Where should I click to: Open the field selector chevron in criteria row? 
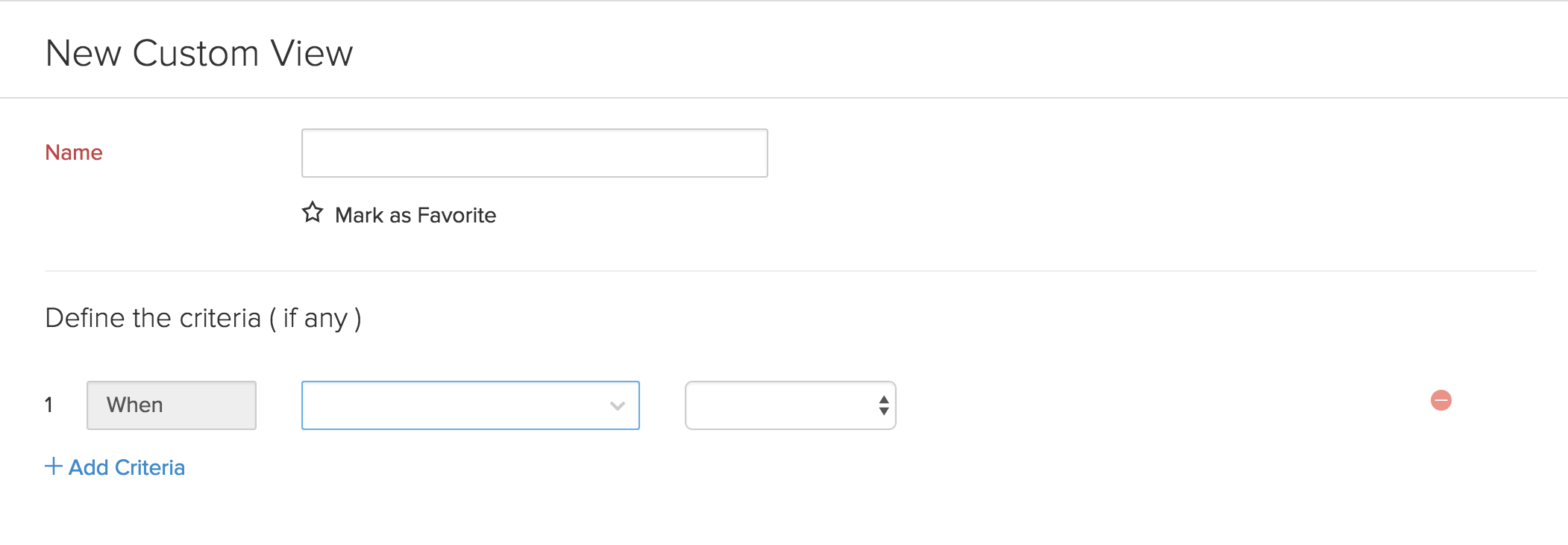[616, 405]
